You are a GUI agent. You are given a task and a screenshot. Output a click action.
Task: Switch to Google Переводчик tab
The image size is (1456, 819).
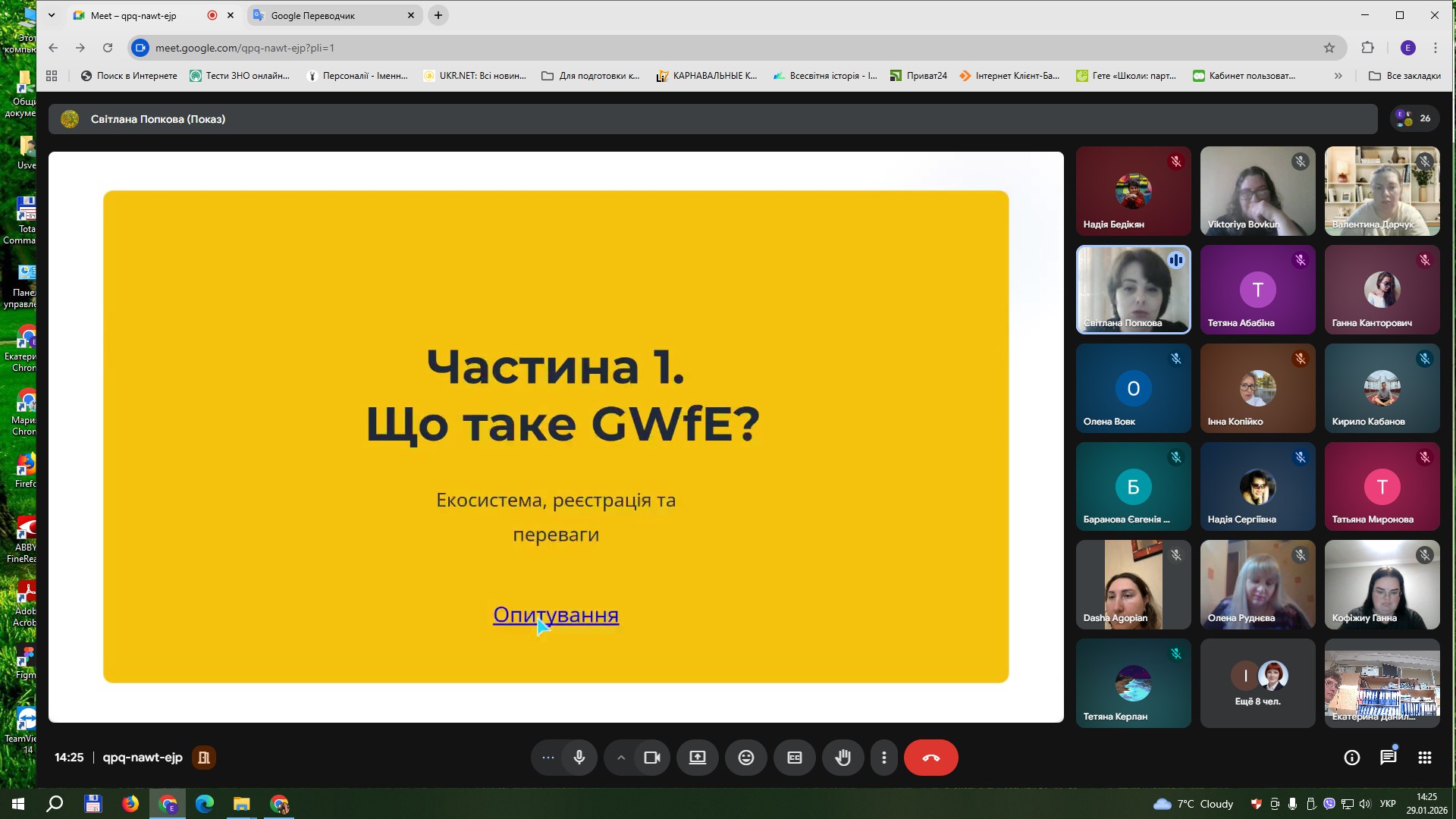click(326, 15)
